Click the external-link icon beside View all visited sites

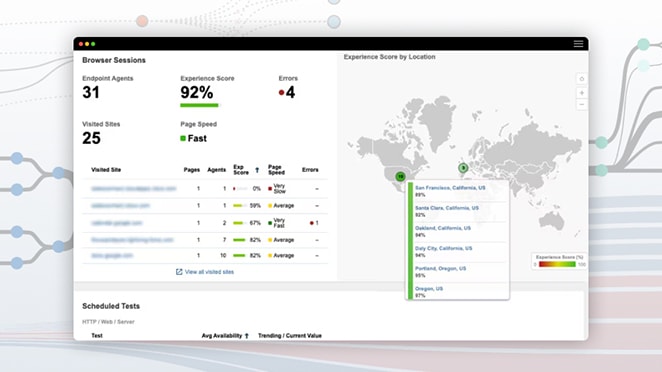tap(179, 272)
